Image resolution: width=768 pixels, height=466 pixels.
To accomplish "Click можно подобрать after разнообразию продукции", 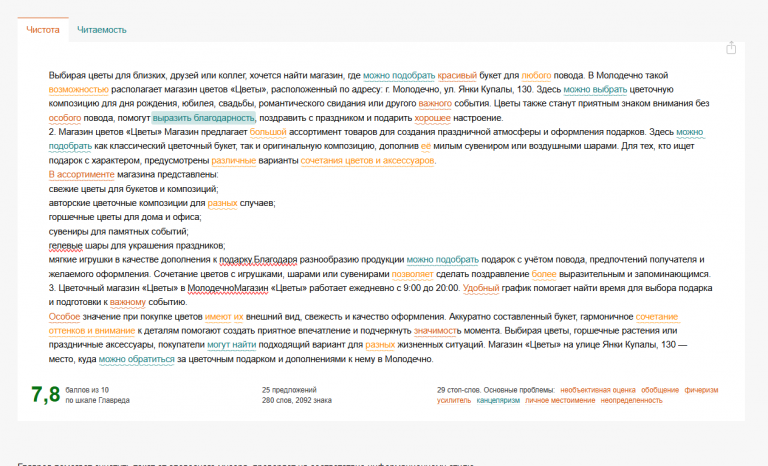I will 443,260.
